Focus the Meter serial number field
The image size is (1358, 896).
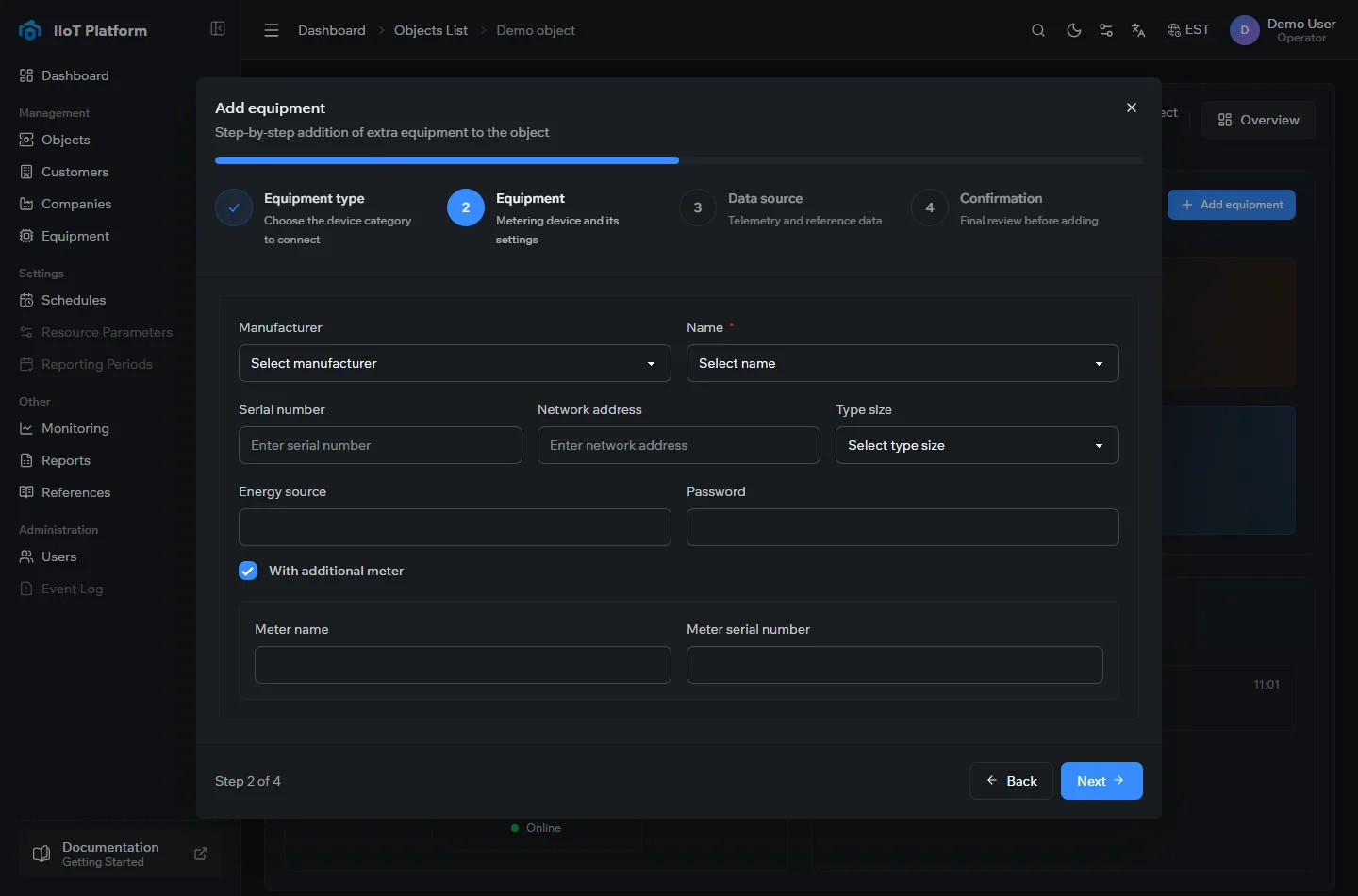point(895,665)
